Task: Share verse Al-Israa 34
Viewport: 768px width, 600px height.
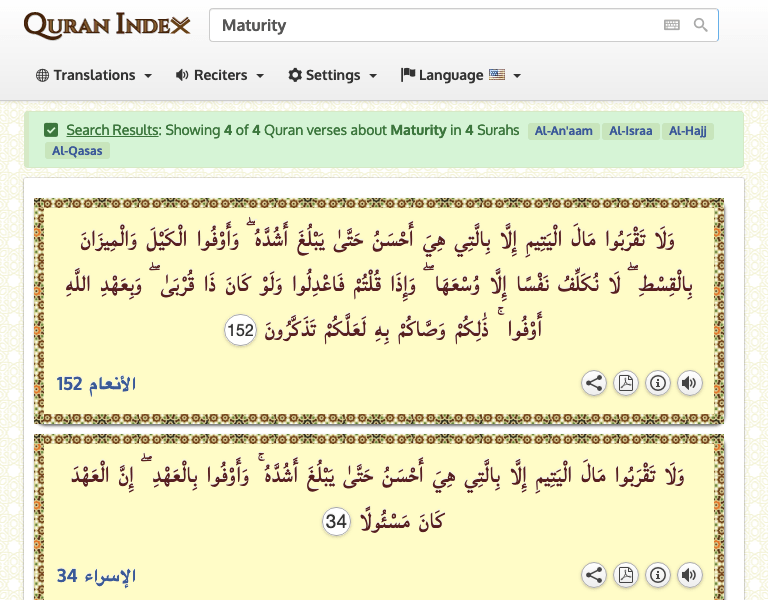Action: 594,575
